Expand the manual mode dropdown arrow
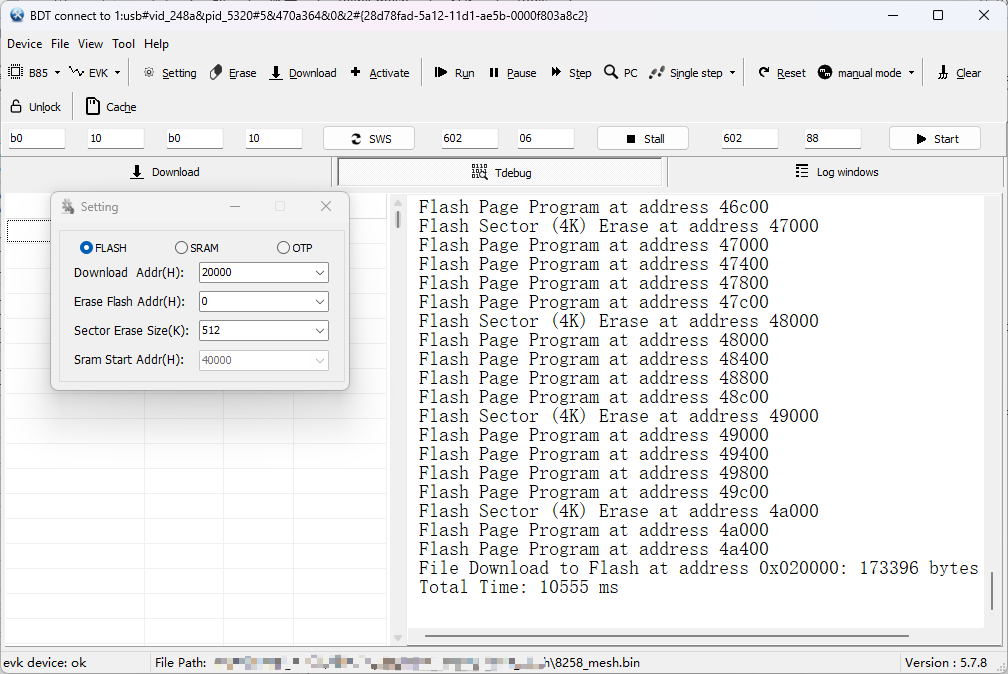Screen dimensions: 1008x674 pos(911,73)
